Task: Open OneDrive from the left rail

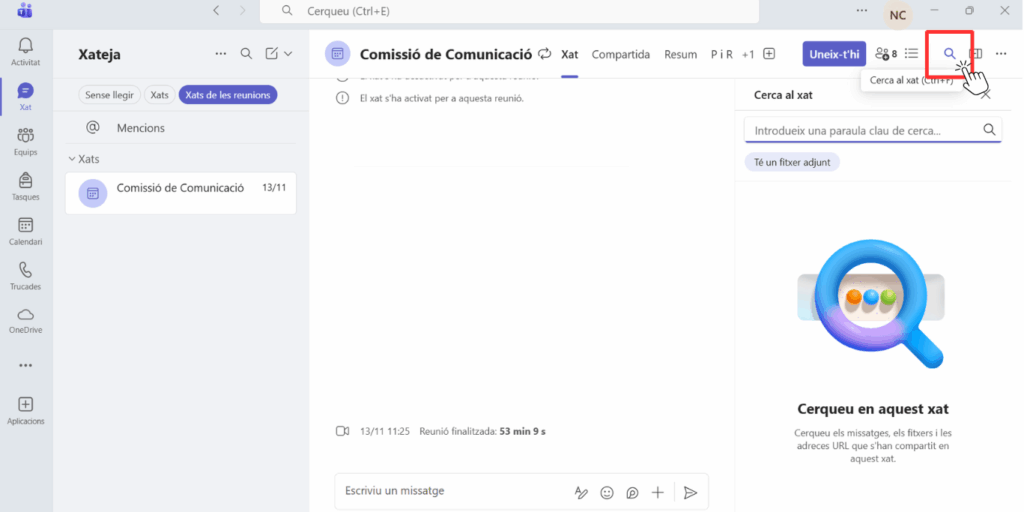Action: coord(25,319)
